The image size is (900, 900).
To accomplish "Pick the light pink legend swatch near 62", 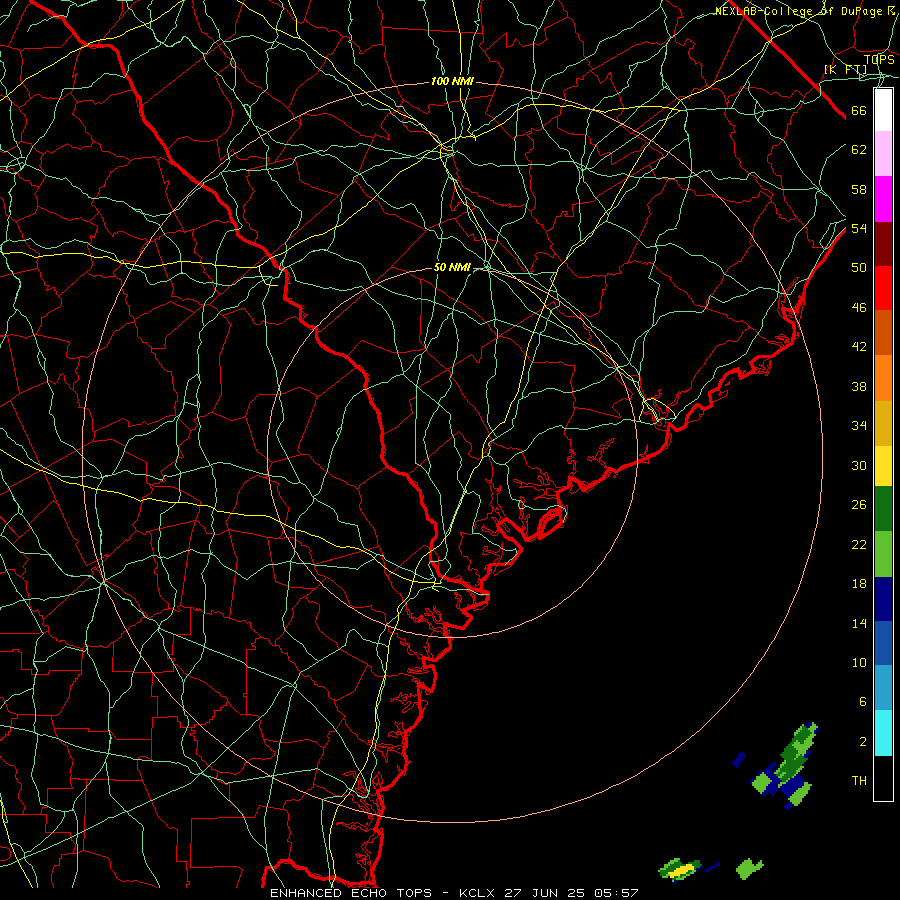I will point(883,154).
